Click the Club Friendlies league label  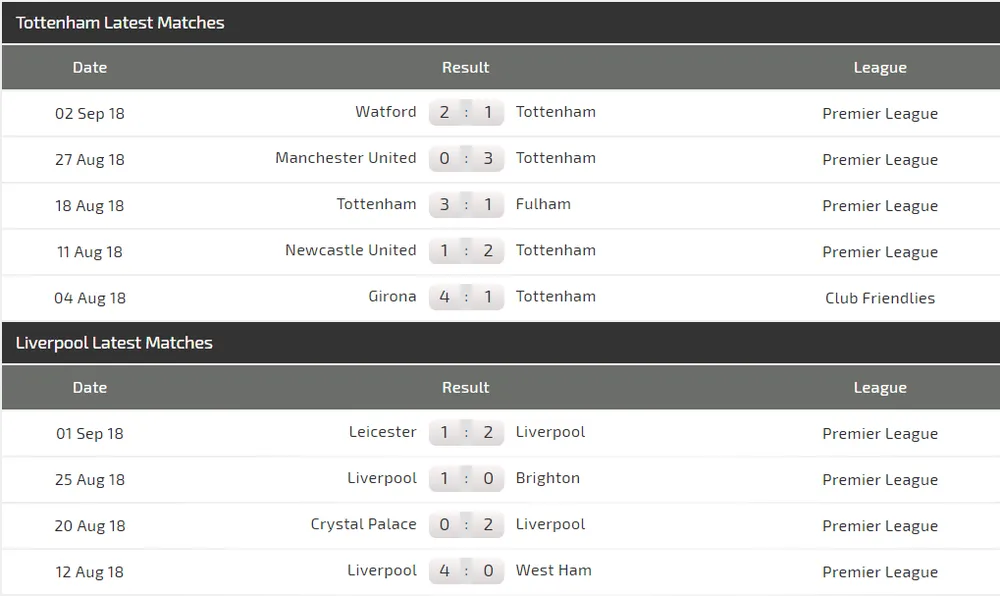click(x=880, y=298)
